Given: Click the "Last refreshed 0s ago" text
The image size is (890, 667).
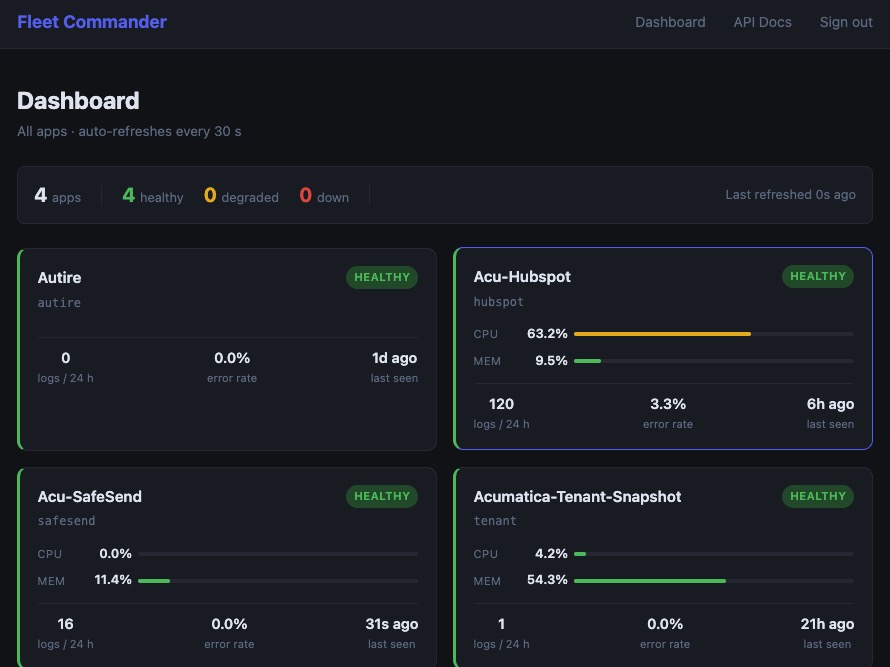Looking at the screenshot, I should point(790,195).
